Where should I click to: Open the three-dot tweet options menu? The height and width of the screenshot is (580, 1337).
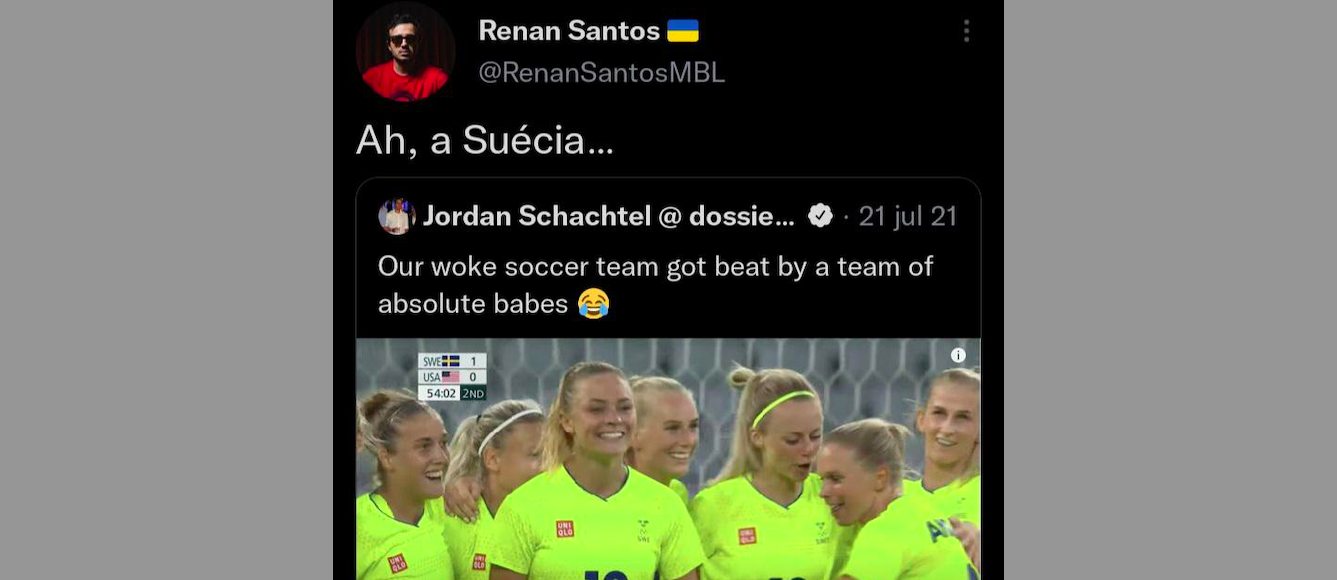click(x=966, y=31)
